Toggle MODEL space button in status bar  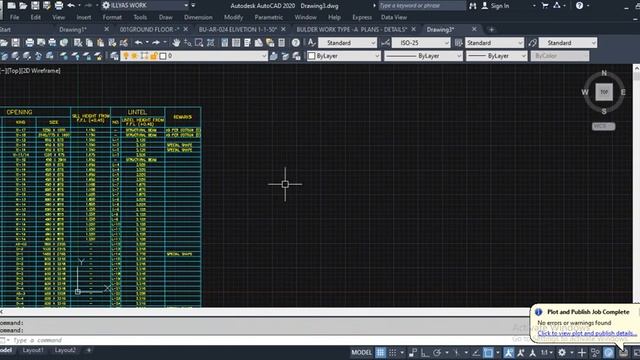(x=362, y=353)
